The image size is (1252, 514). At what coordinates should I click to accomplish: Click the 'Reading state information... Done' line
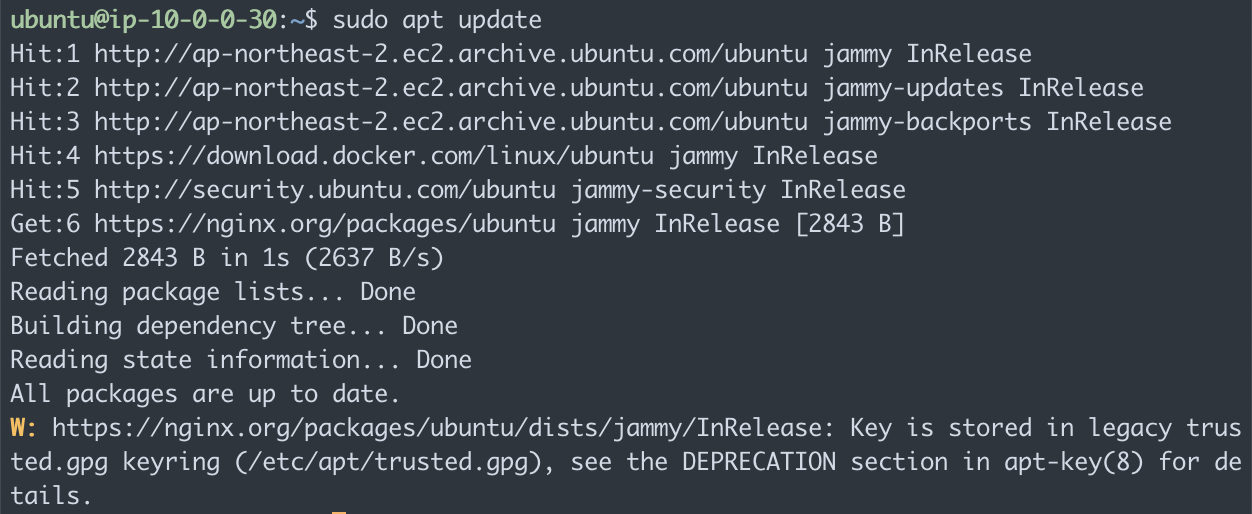pos(241,359)
